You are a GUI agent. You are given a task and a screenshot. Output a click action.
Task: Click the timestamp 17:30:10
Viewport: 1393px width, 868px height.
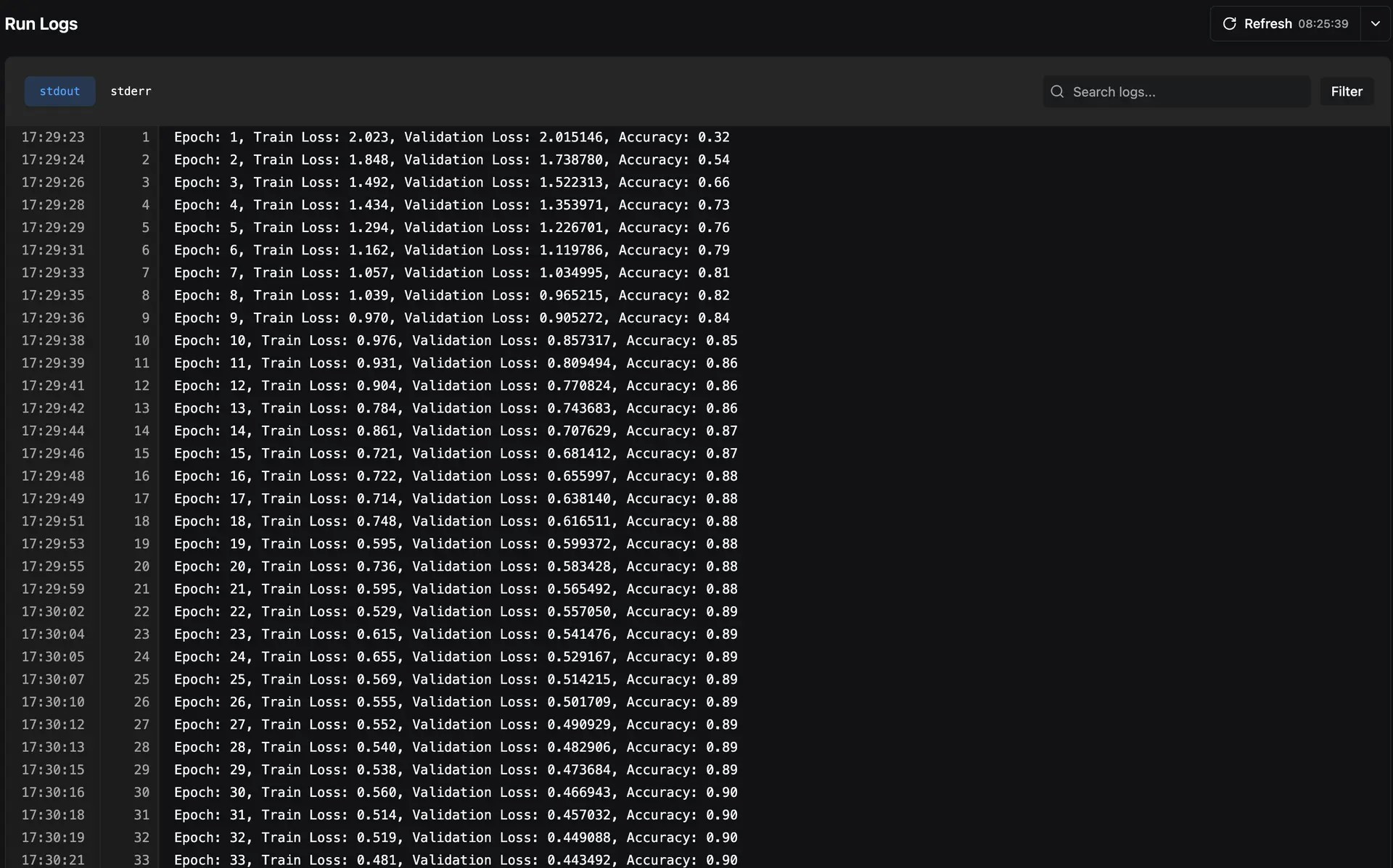(52, 702)
